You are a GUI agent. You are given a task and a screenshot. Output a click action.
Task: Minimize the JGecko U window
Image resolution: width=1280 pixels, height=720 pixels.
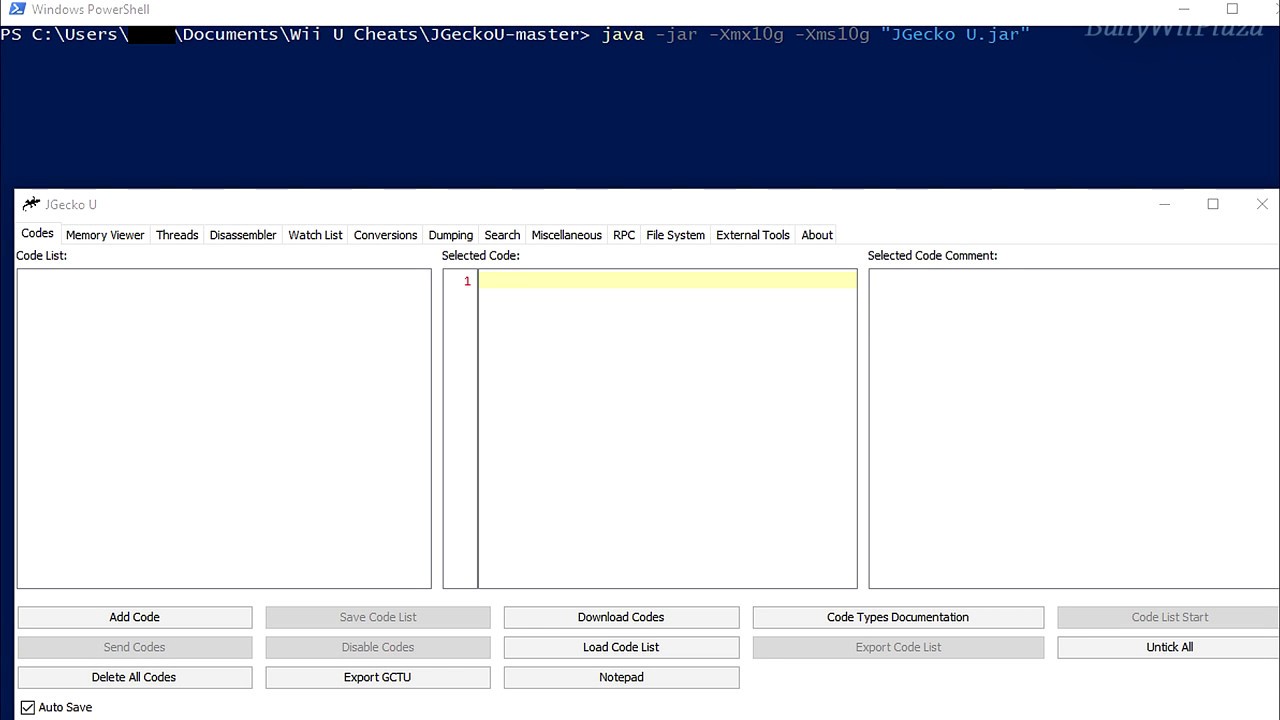pos(1165,204)
